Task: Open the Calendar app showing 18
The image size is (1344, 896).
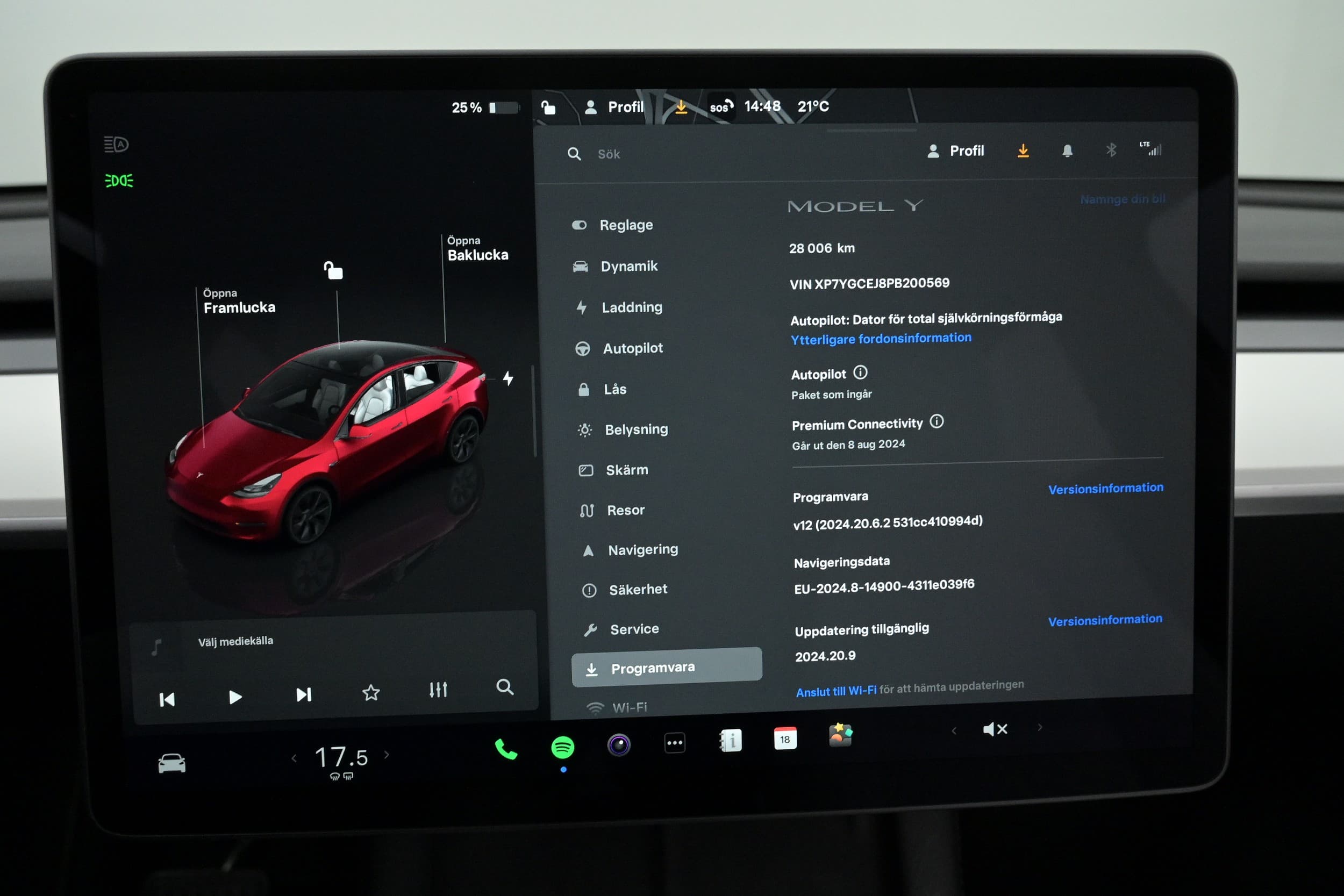Action: click(x=785, y=739)
